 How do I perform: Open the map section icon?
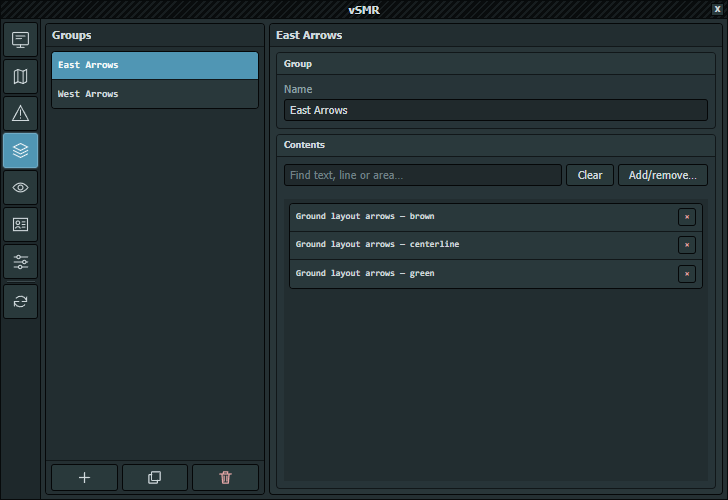pos(20,77)
